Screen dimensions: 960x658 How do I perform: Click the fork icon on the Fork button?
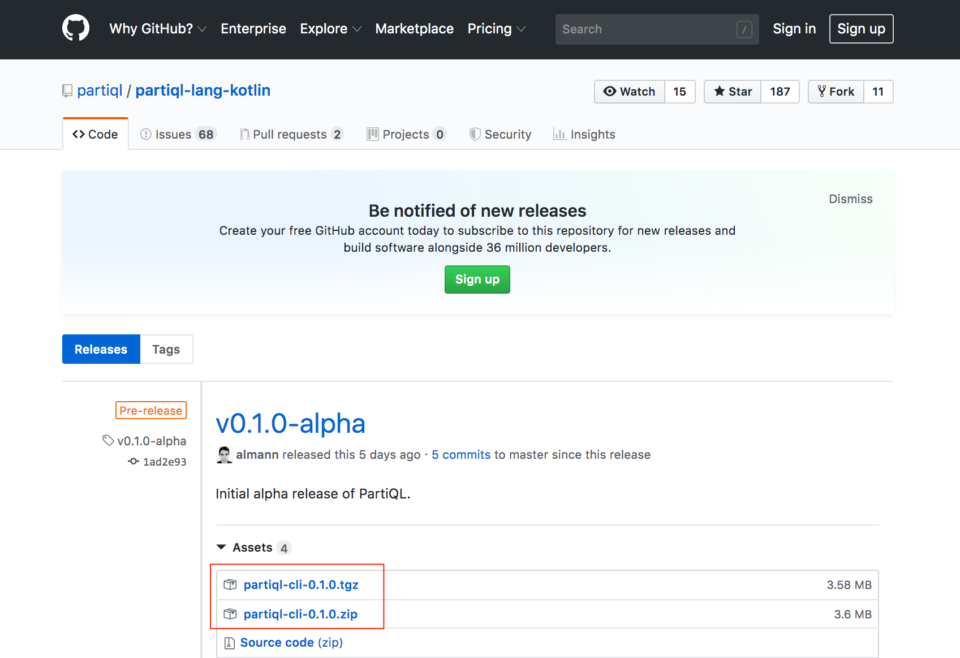tap(820, 91)
